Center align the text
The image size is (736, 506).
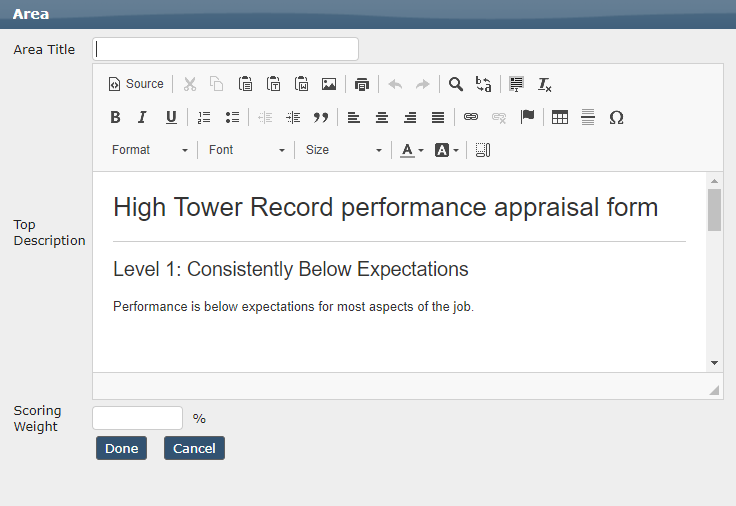[382, 117]
